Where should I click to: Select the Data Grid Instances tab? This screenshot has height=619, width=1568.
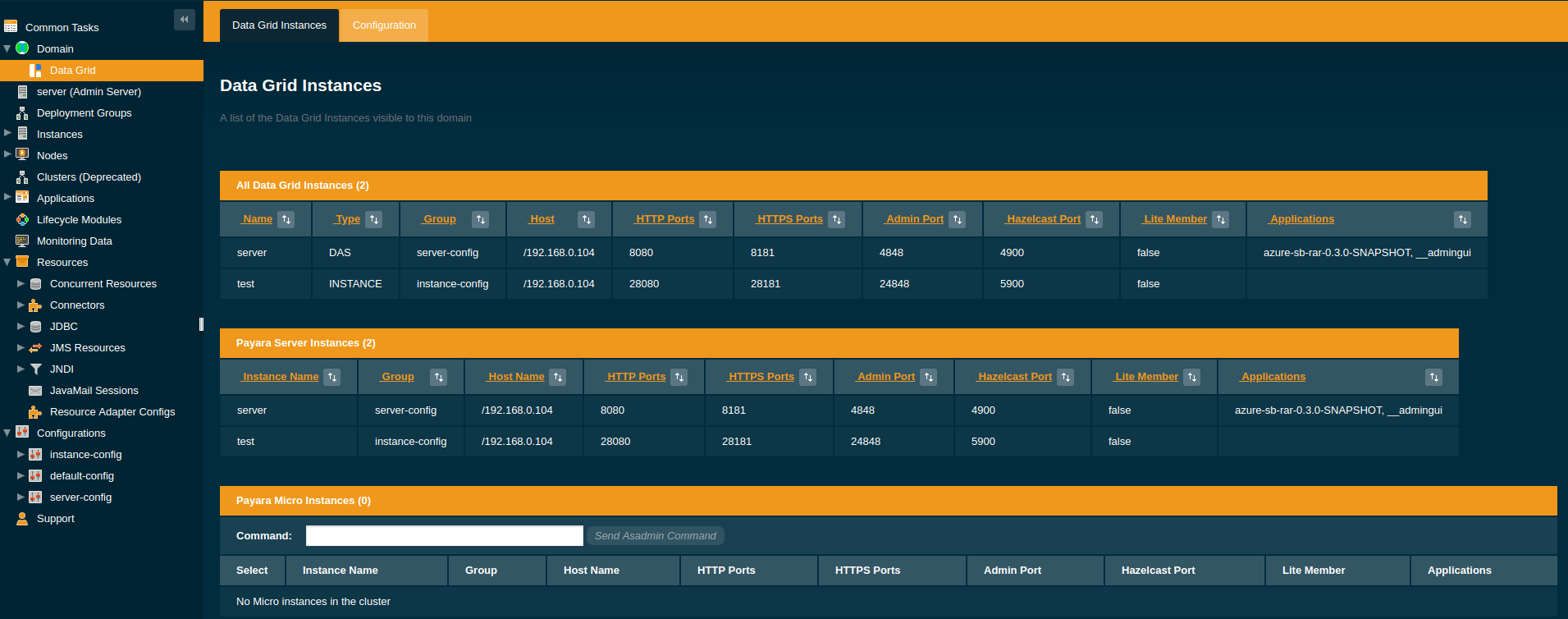[x=279, y=25]
